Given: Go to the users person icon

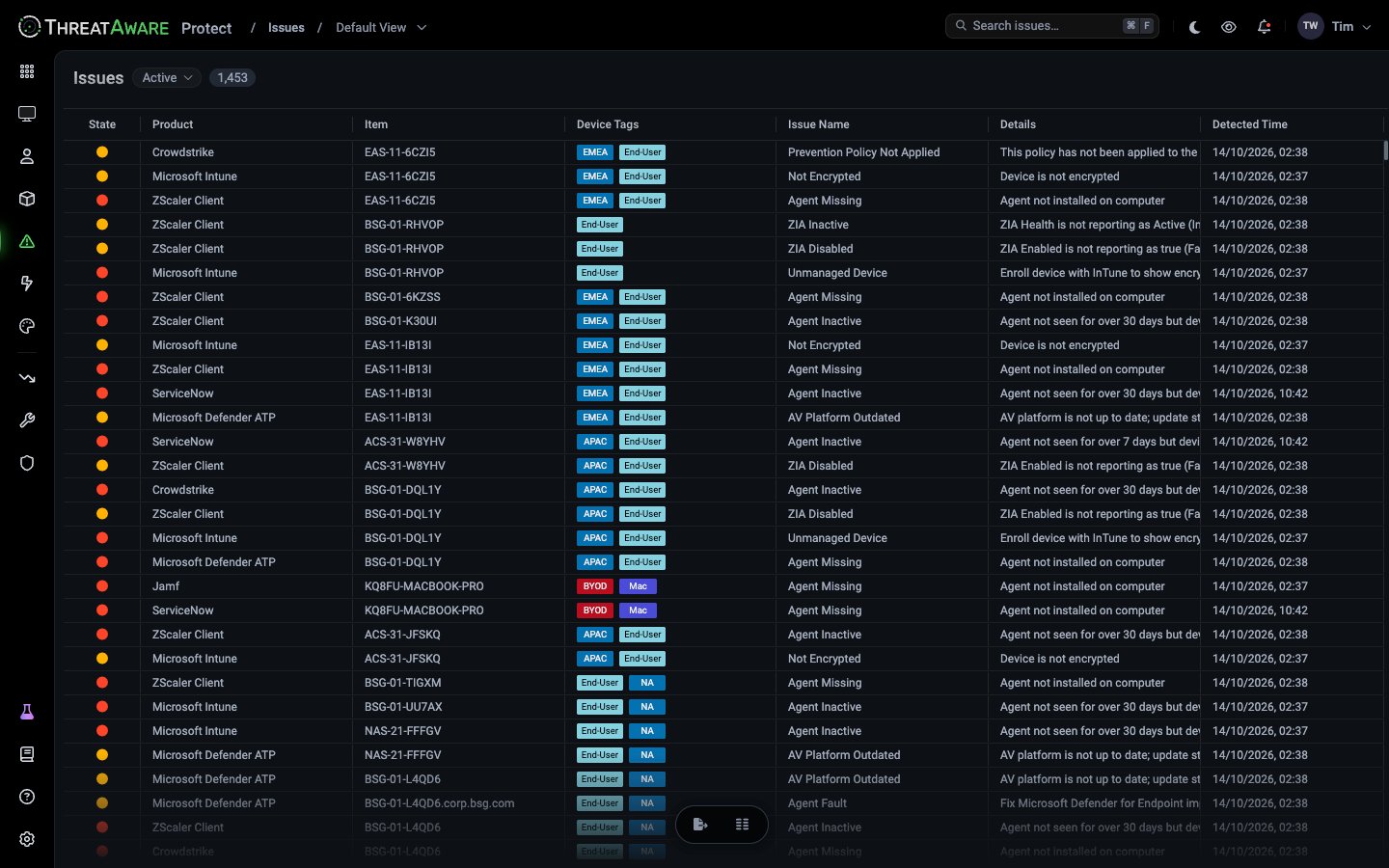Looking at the screenshot, I should coord(27,156).
